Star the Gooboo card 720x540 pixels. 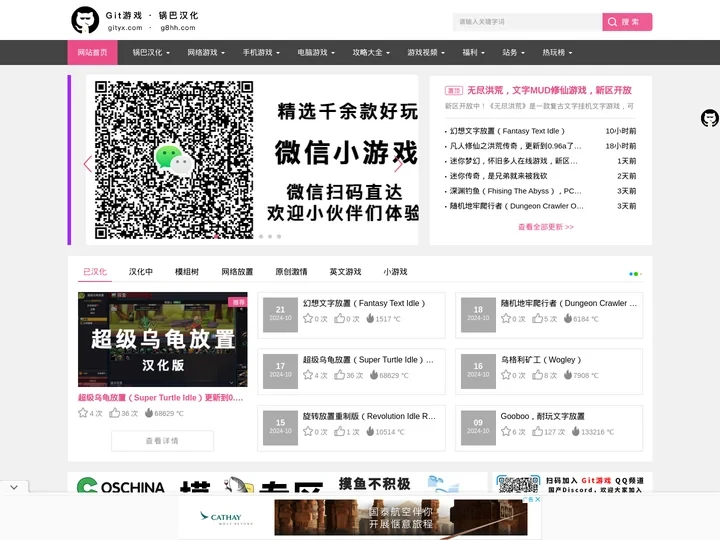click(506, 431)
